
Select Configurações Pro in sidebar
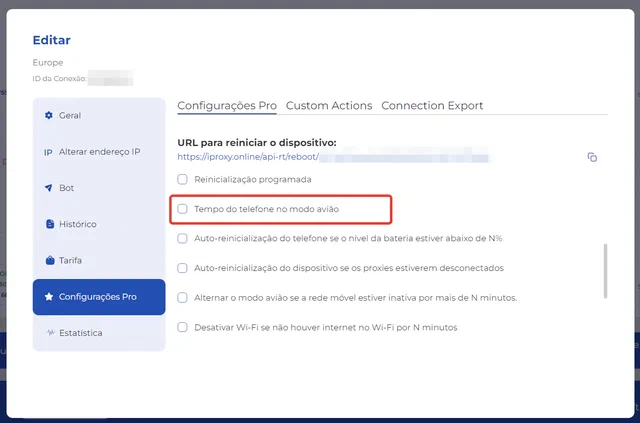tap(99, 297)
